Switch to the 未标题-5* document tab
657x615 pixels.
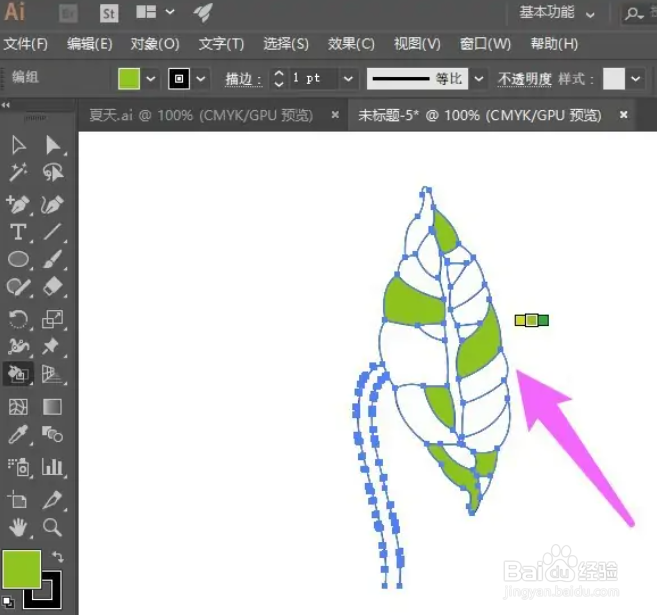coord(480,115)
